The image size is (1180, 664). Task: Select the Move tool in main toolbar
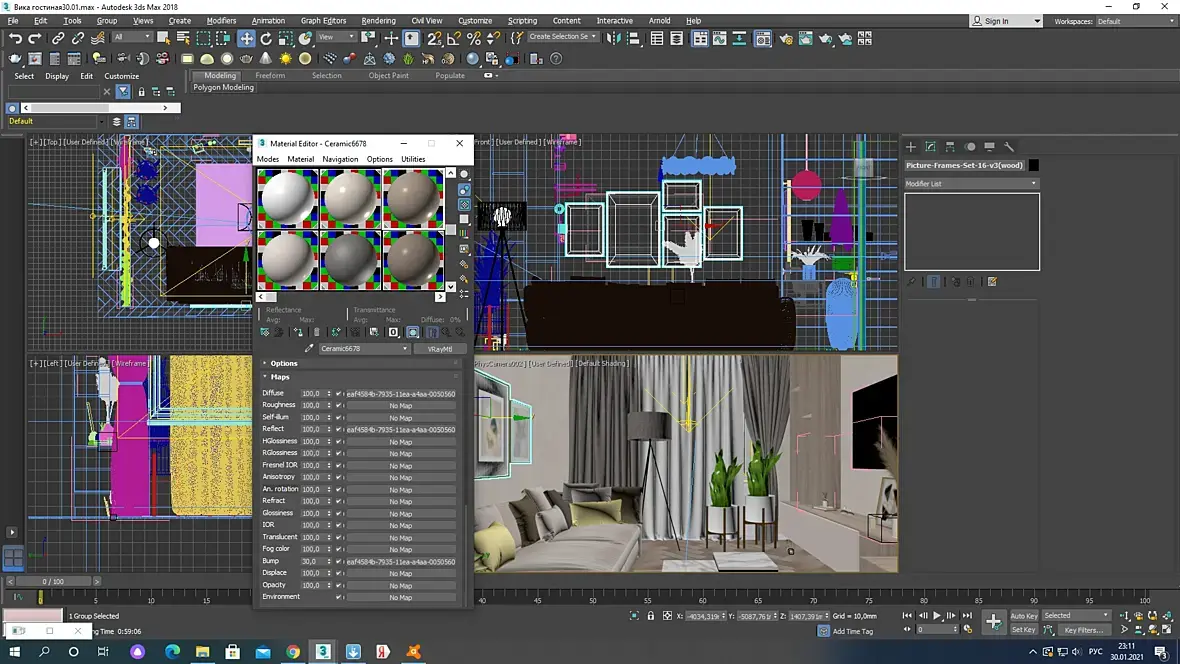click(246, 38)
